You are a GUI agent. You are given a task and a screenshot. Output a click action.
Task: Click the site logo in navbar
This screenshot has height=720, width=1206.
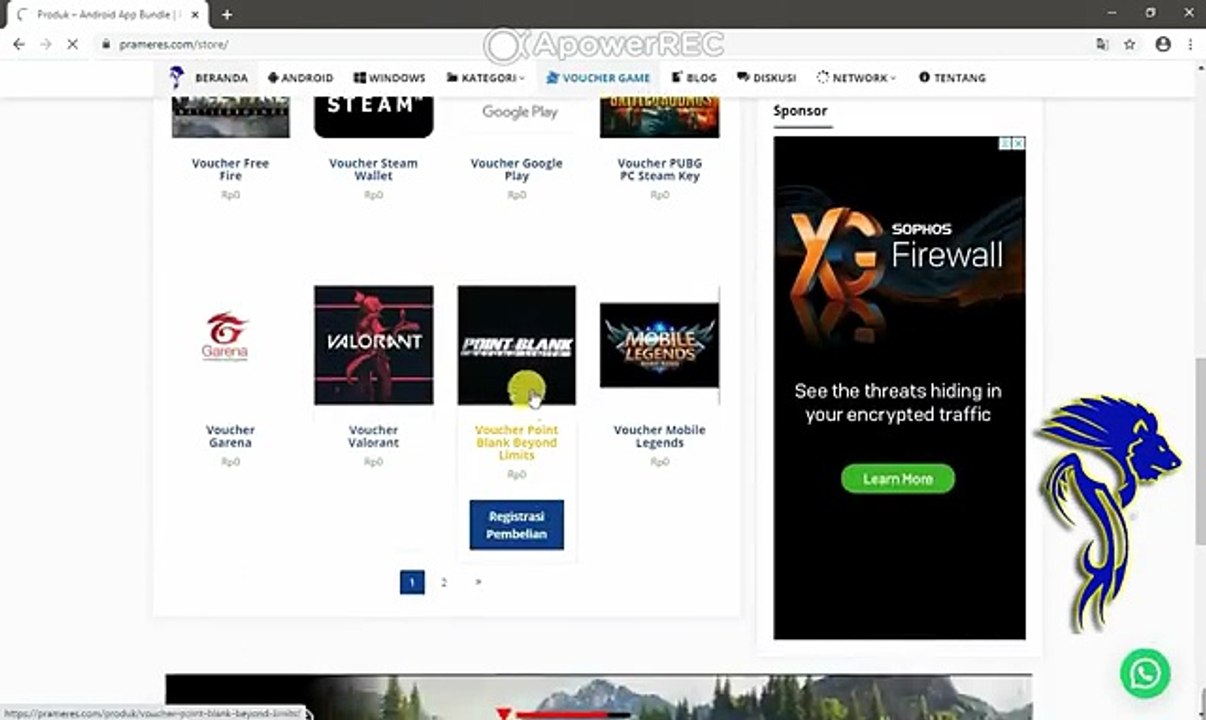[177, 77]
